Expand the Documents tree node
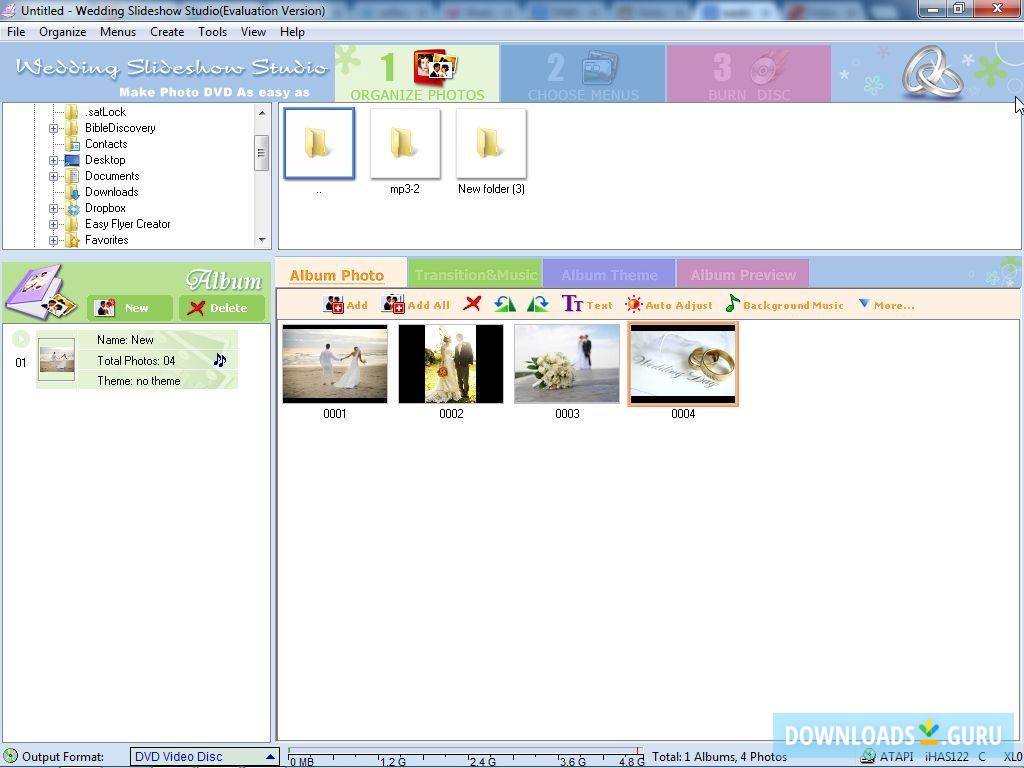1024x768 pixels. (54, 176)
